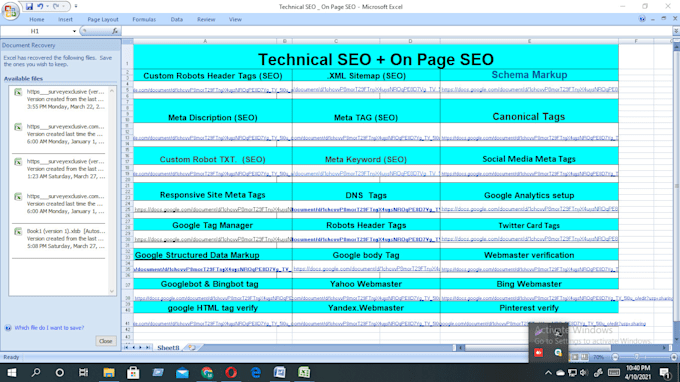Open Customize Quick Access Toolbar dropdown
The height and width of the screenshot is (382, 680).
click(75, 7)
